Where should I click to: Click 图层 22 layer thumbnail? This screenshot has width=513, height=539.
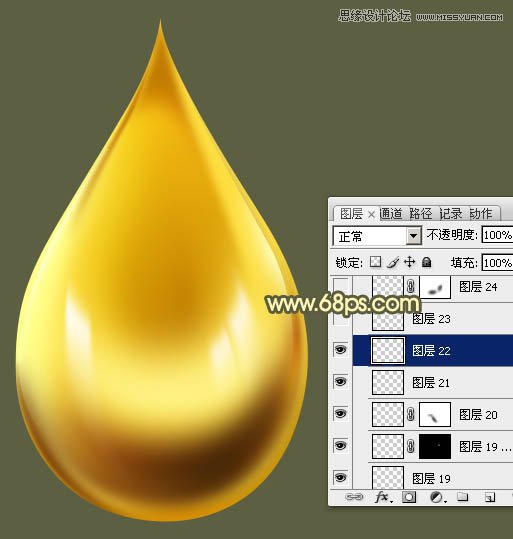pyautogui.click(x=388, y=350)
